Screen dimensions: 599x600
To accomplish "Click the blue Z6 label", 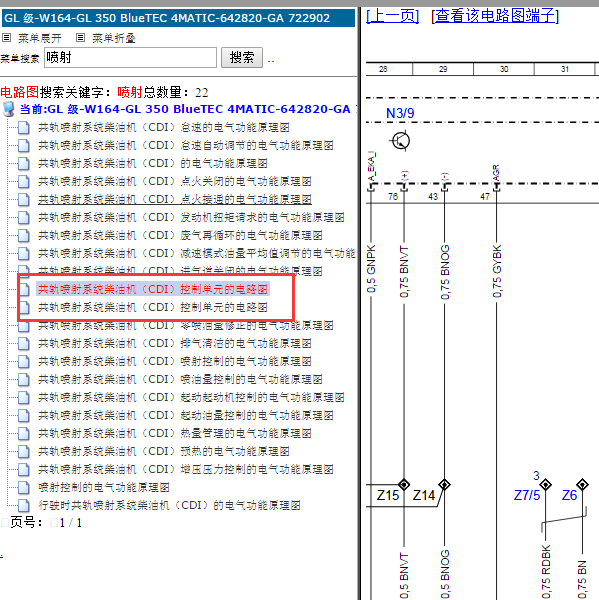I will (x=569, y=496).
